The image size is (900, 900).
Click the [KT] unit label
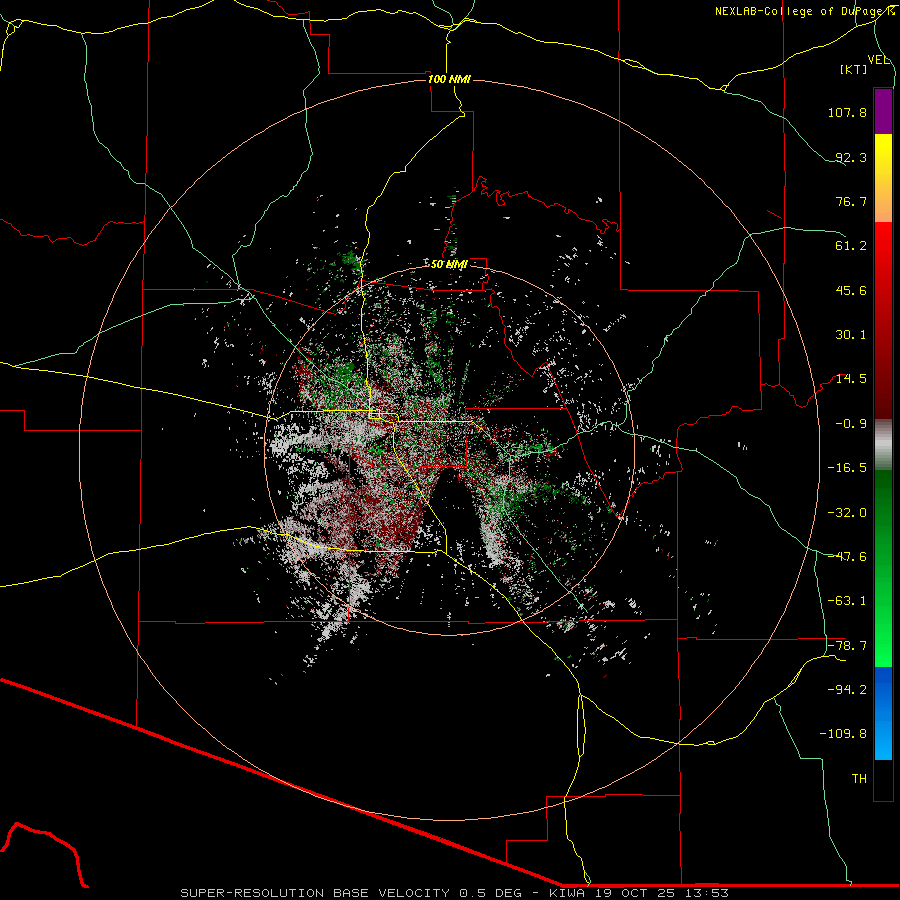pos(854,69)
